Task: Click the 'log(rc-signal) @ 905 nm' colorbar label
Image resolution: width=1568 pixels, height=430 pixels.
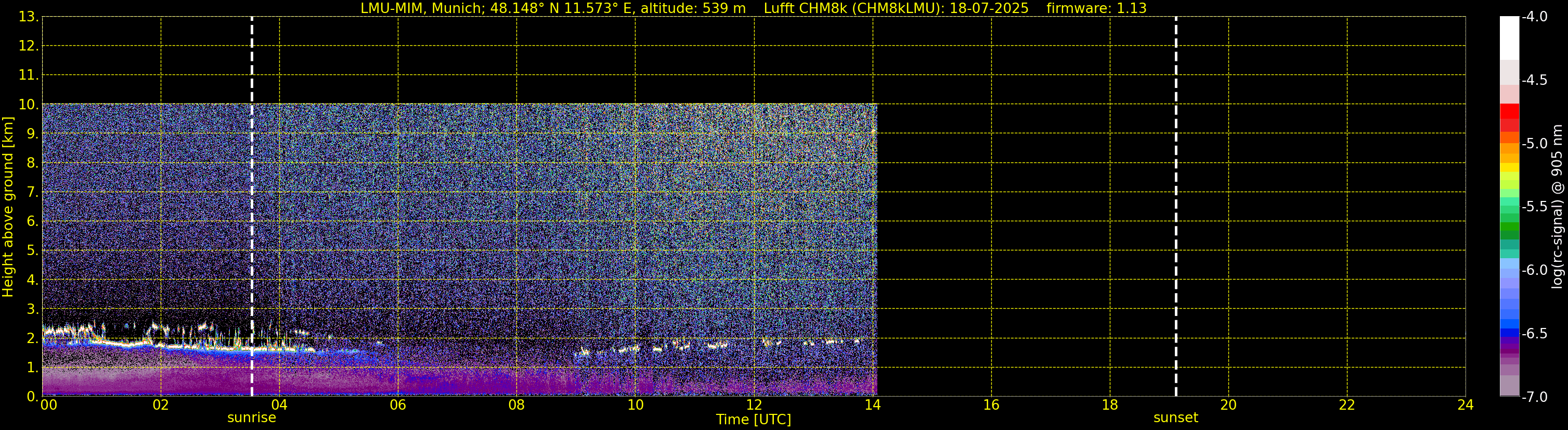Action: pos(1557,207)
